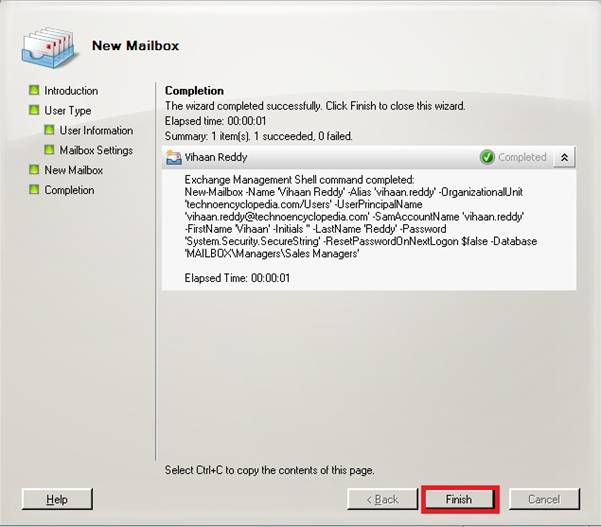Screen dimensions: 601x527
Task: Click the Cancel button
Action: point(544,499)
